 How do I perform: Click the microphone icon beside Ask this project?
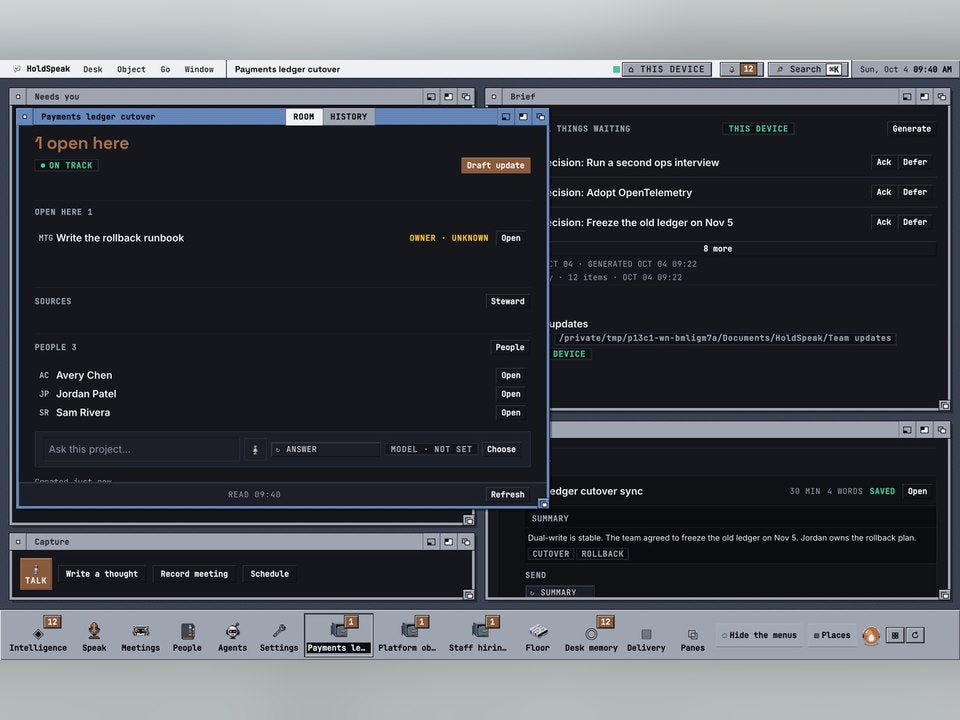[x=255, y=449]
